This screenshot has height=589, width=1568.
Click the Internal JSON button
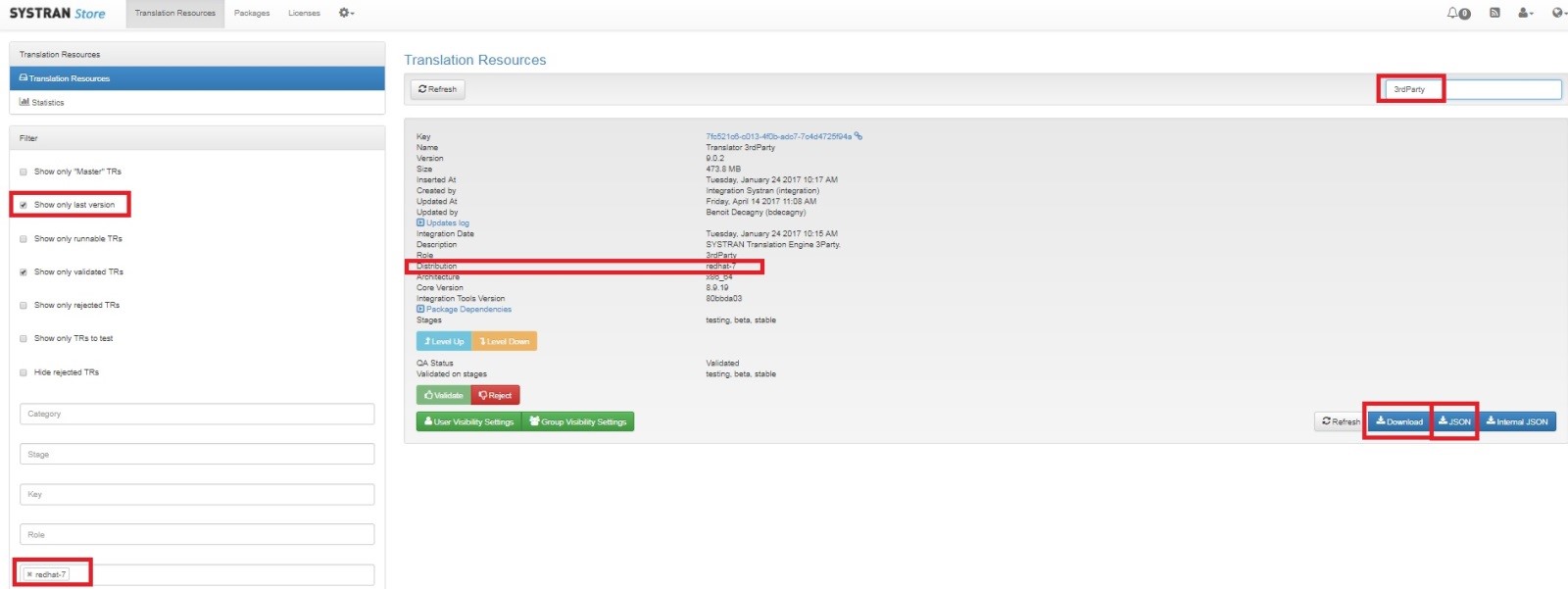1517,421
